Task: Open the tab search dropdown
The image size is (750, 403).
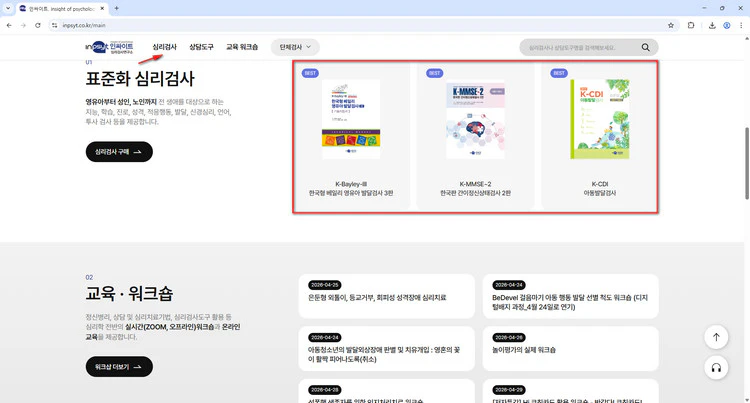Action: (x=8, y=8)
